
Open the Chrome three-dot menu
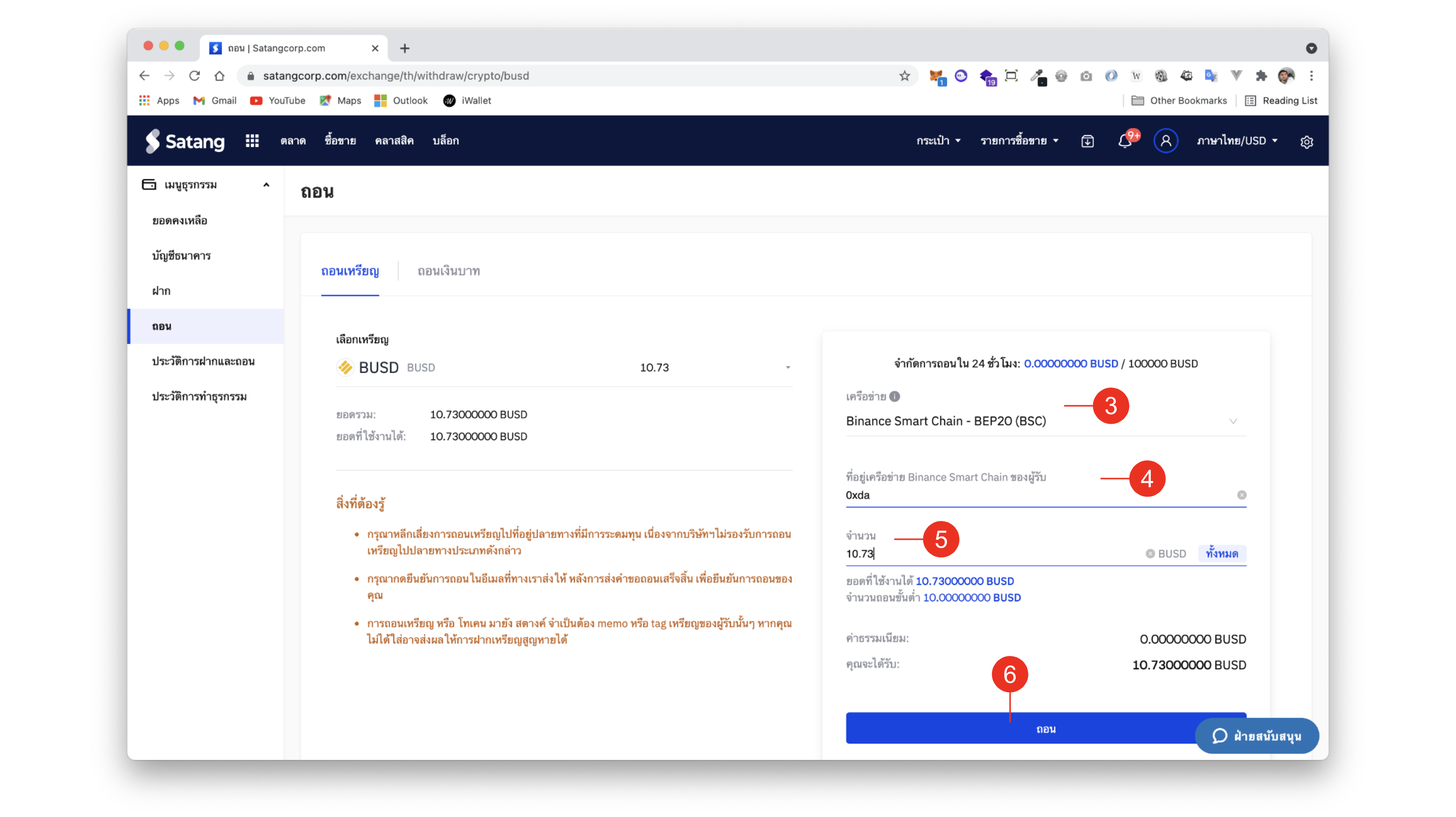(1311, 76)
